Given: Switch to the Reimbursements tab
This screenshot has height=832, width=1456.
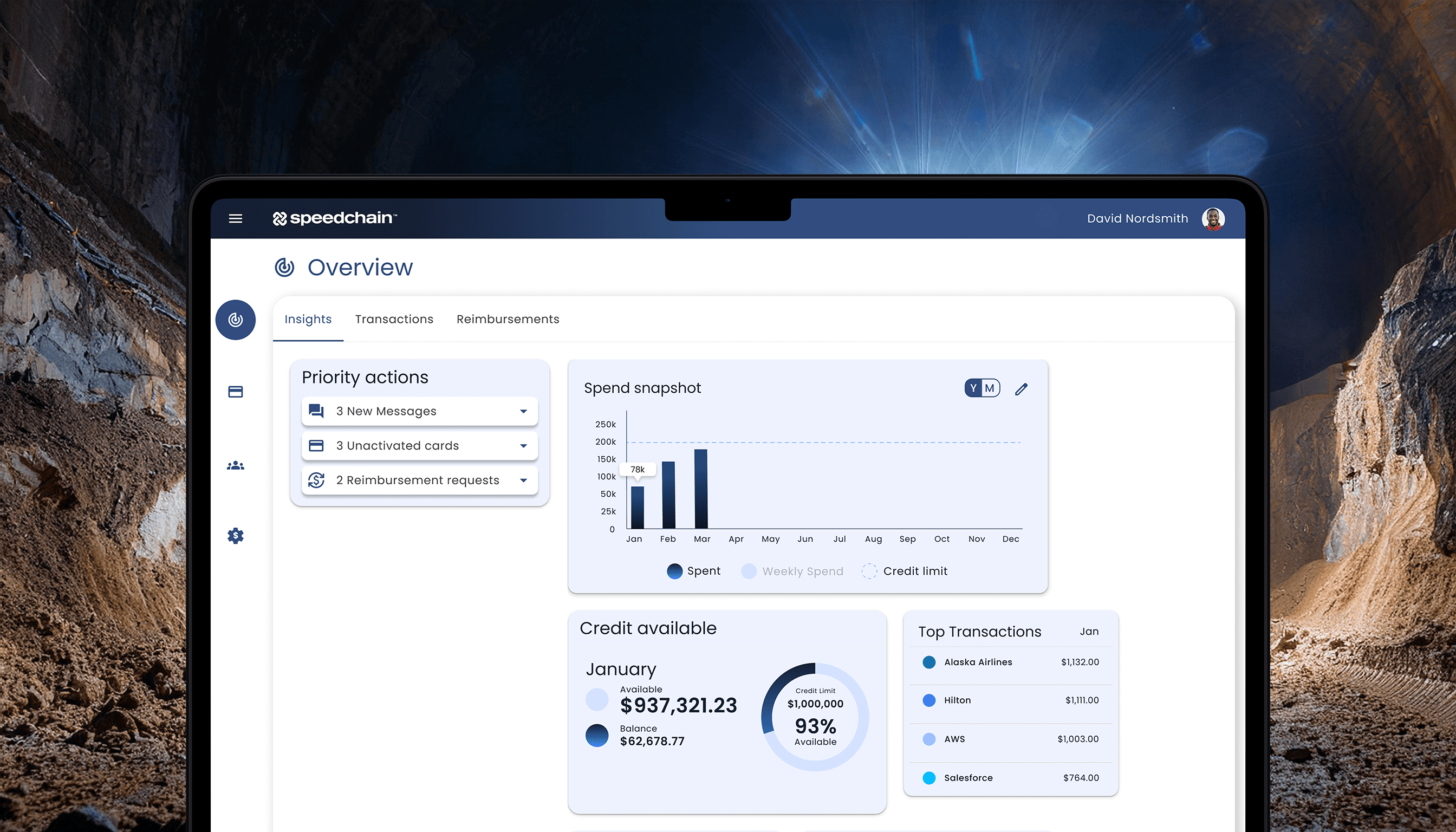Looking at the screenshot, I should [x=508, y=320].
